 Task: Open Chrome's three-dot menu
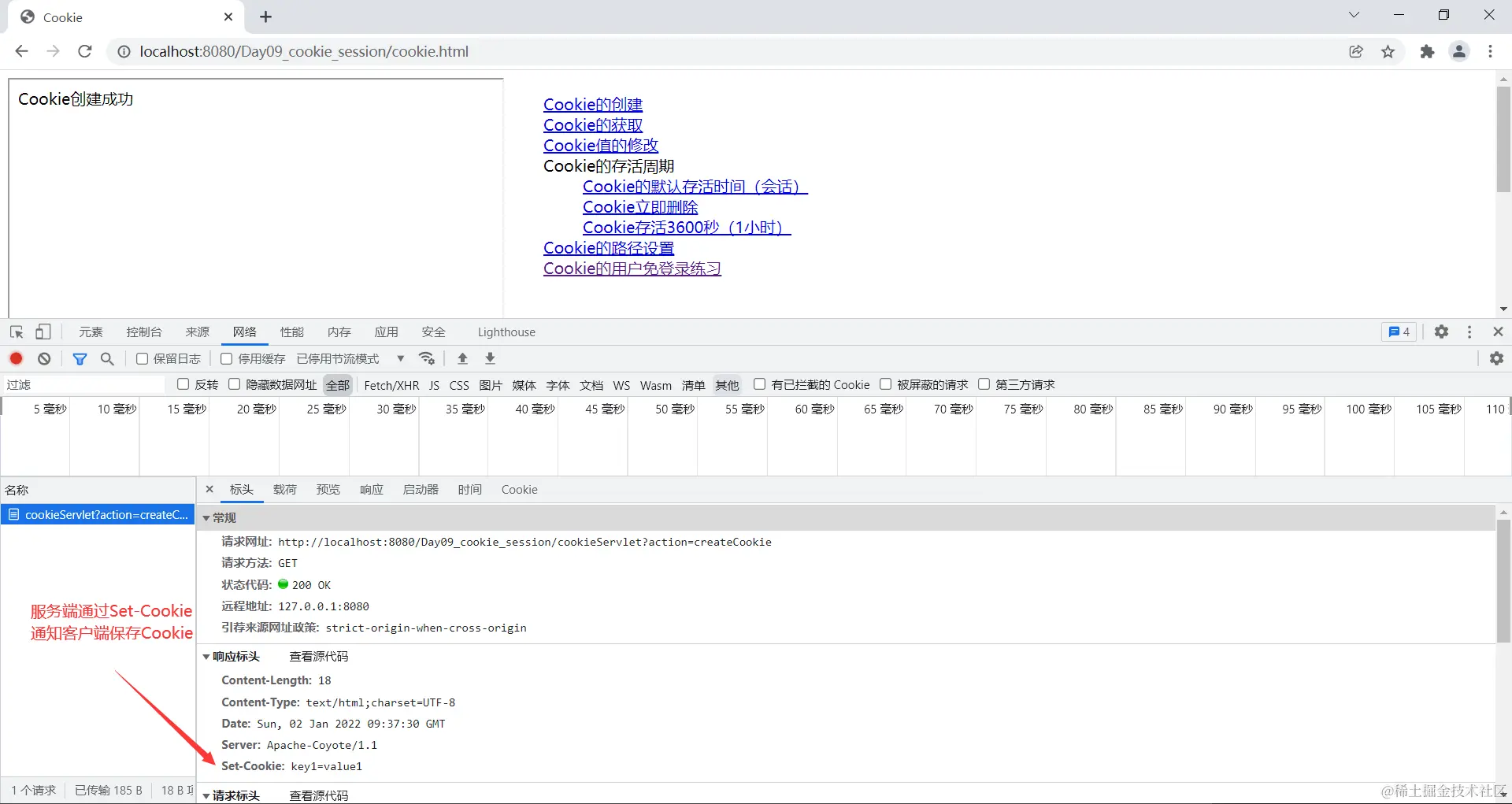[x=1490, y=51]
